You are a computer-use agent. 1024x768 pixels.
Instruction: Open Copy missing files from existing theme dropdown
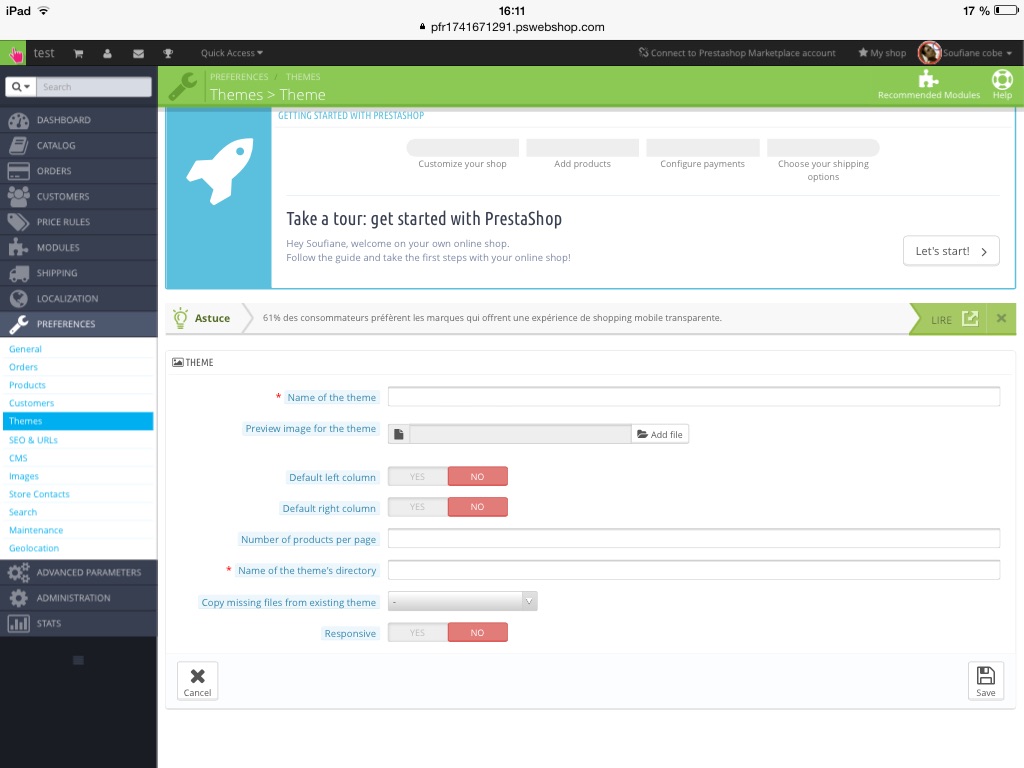pos(462,601)
